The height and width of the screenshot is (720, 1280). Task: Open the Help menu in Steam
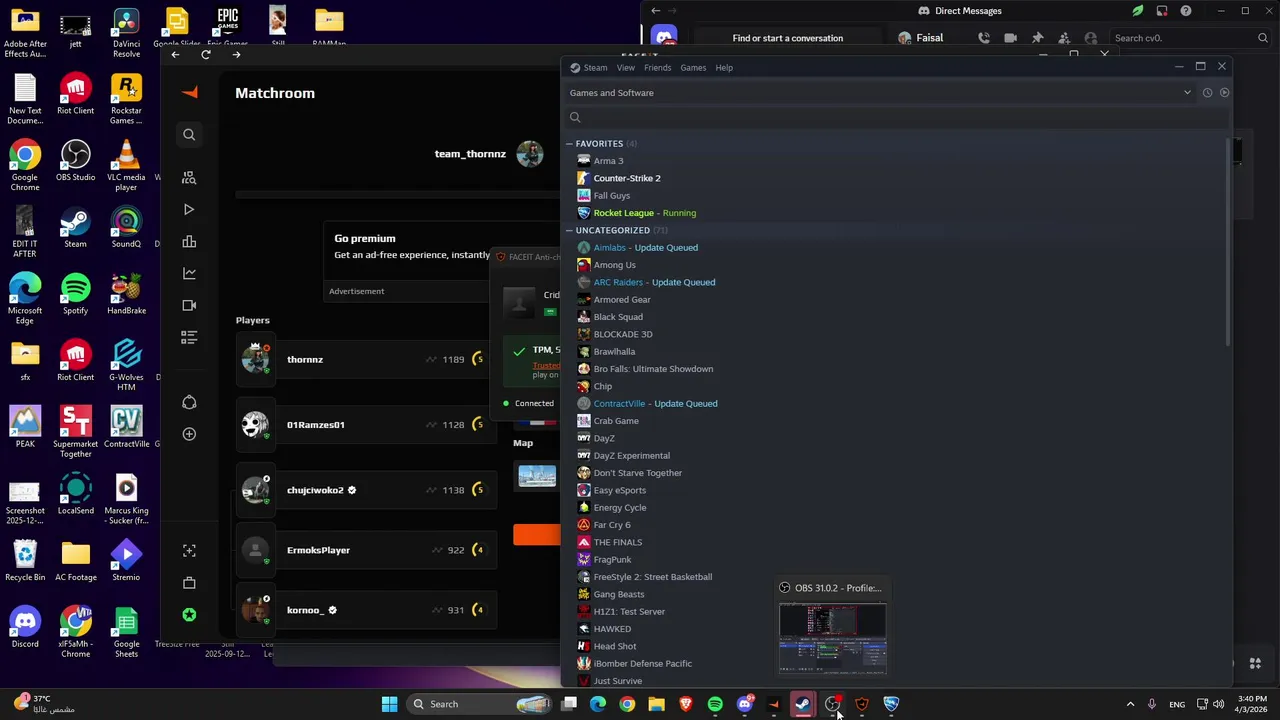tap(724, 68)
